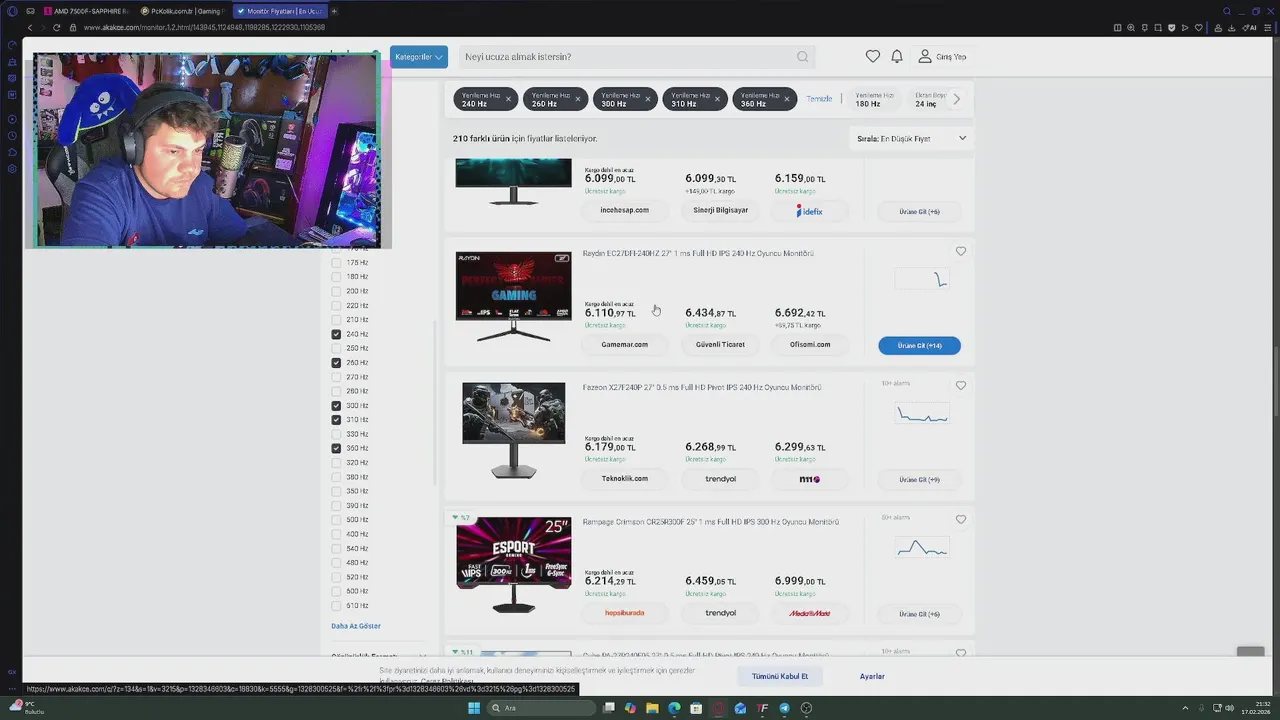This screenshot has height=720, width=1280.
Task: Open favorites heart icon in site header
Action: [x=873, y=57]
